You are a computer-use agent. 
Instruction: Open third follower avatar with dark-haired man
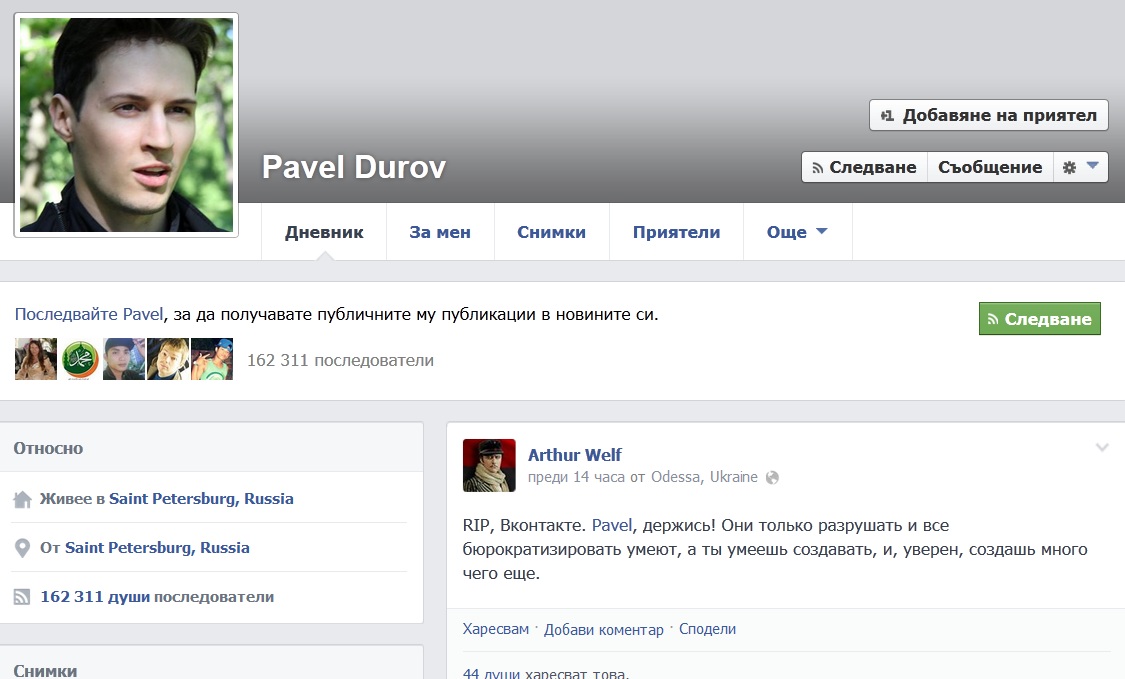(124, 359)
